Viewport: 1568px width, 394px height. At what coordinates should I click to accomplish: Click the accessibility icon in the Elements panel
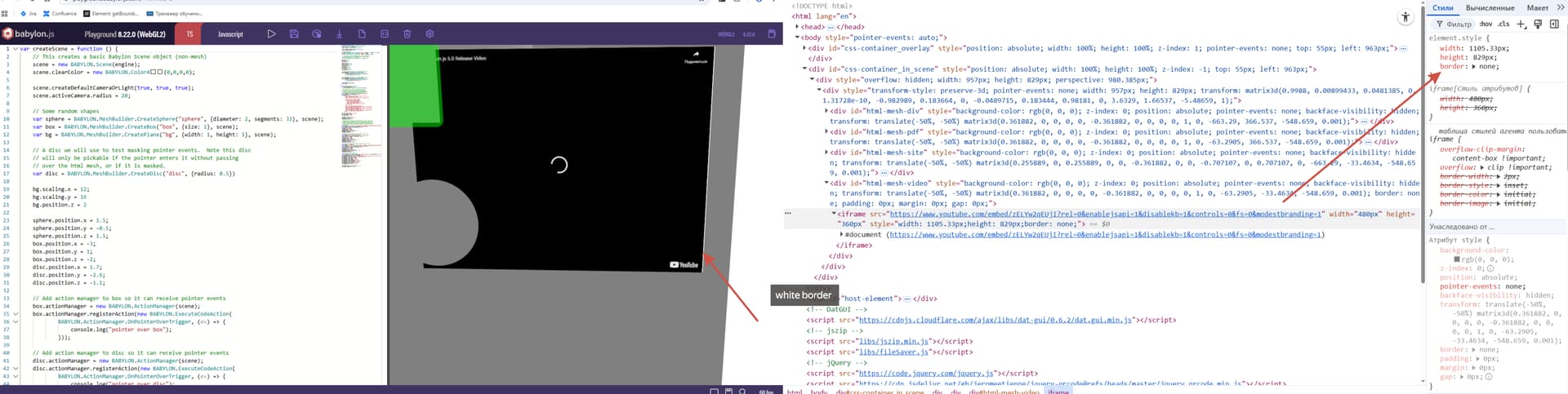pos(1405,17)
